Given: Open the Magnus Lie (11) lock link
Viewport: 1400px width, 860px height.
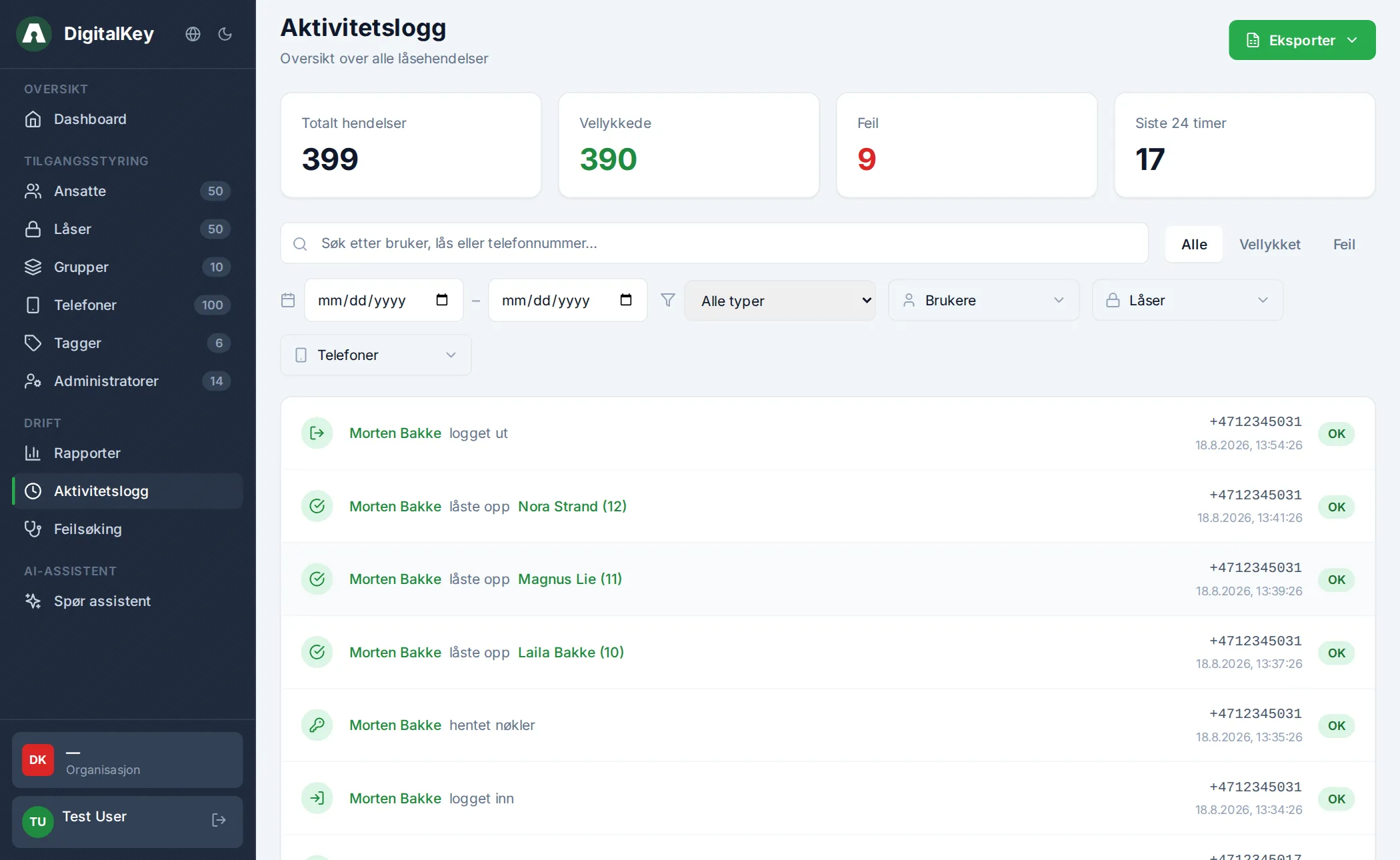Looking at the screenshot, I should [570, 579].
